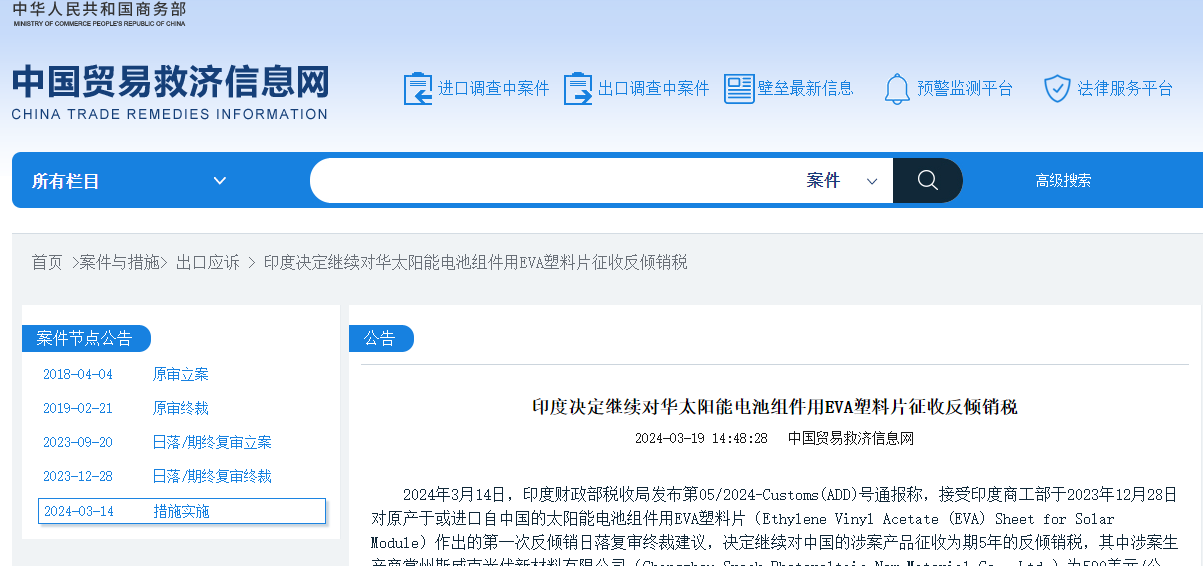
Task: Click the 法律服务平台 shield icon
Action: pos(1057,89)
